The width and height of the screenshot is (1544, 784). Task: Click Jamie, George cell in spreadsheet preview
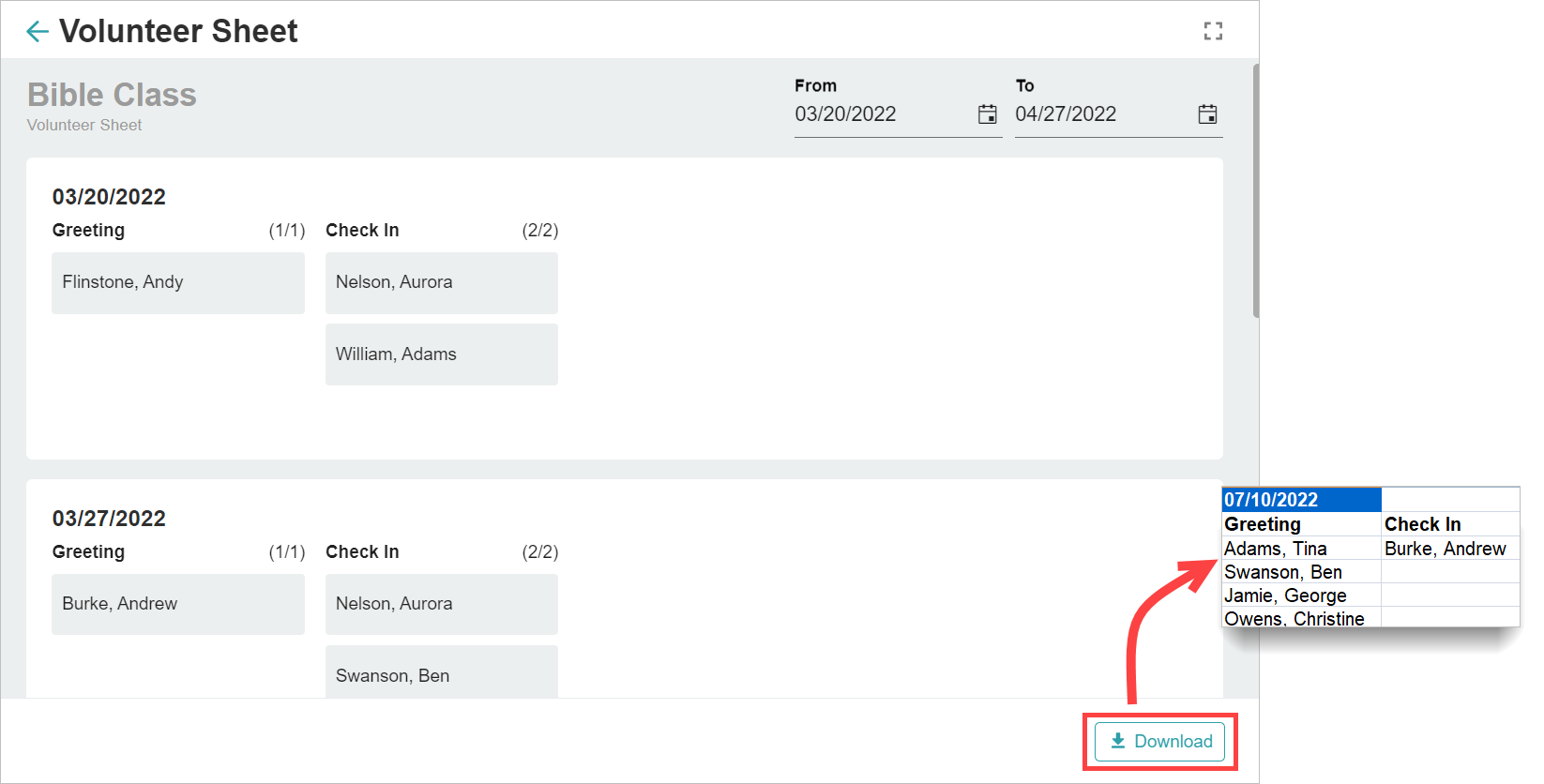pos(1301,596)
